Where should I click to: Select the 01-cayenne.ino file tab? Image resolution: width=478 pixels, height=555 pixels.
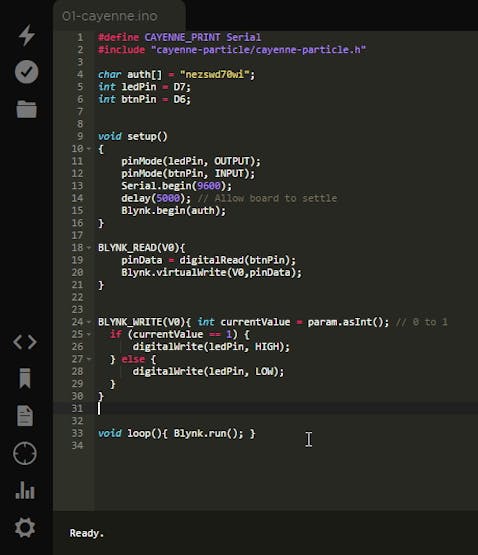click(x=110, y=16)
